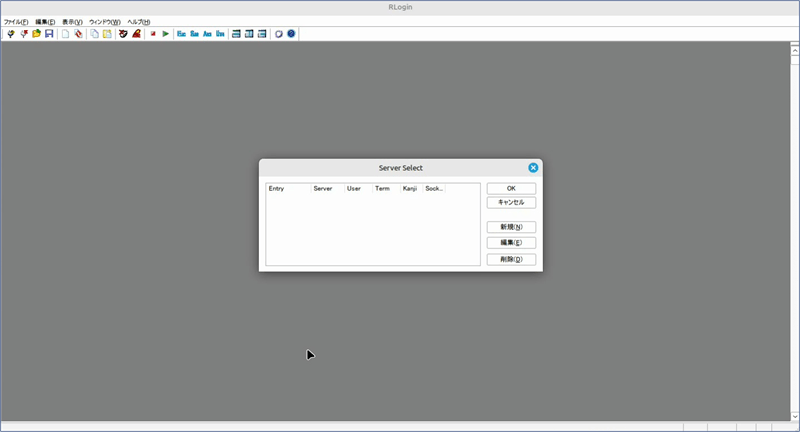Viewport: 800px width, 432px height.
Task: Click the last of three pane layout icons
Action: pyautogui.click(x=262, y=34)
